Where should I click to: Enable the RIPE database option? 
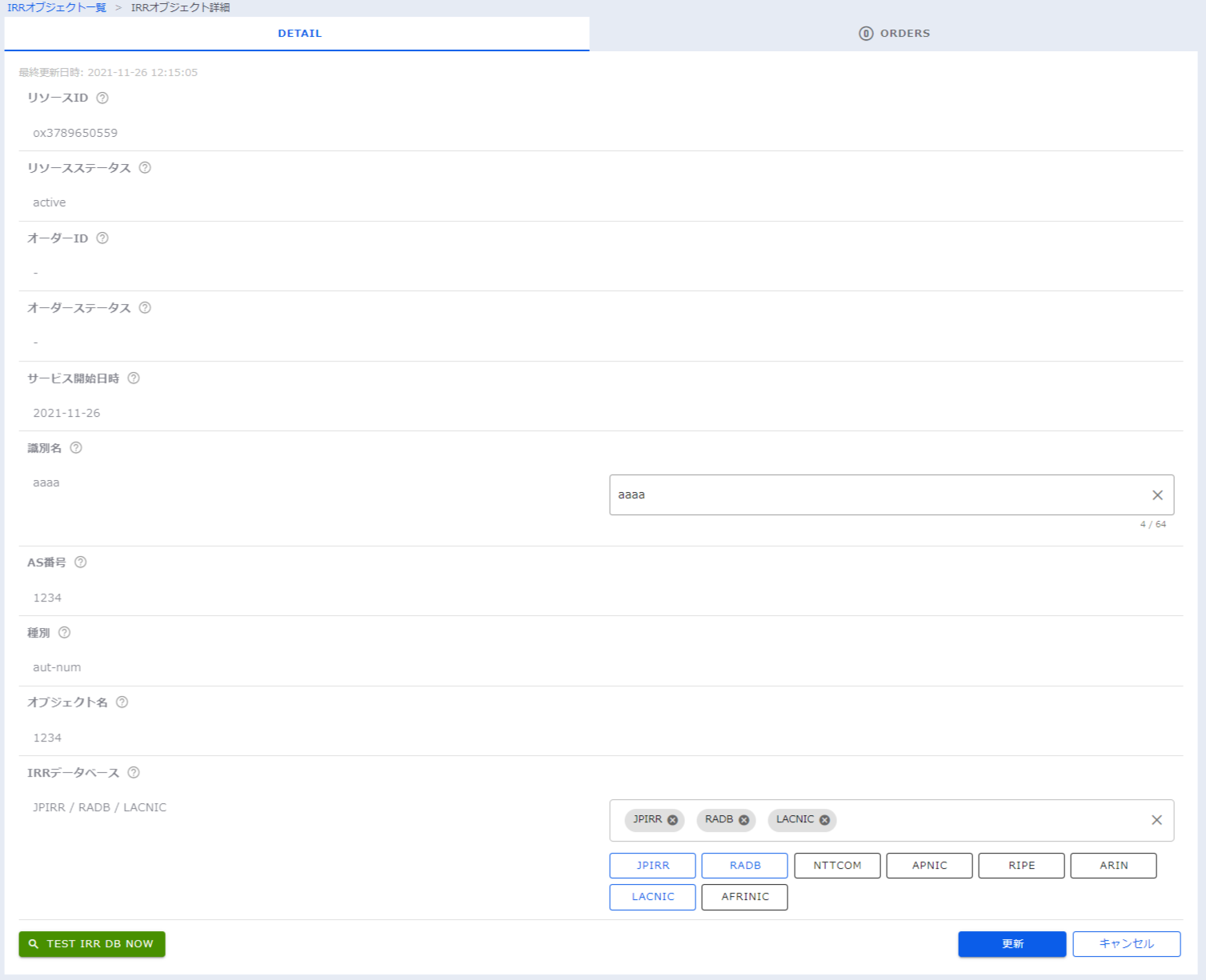tap(1021, 866)
